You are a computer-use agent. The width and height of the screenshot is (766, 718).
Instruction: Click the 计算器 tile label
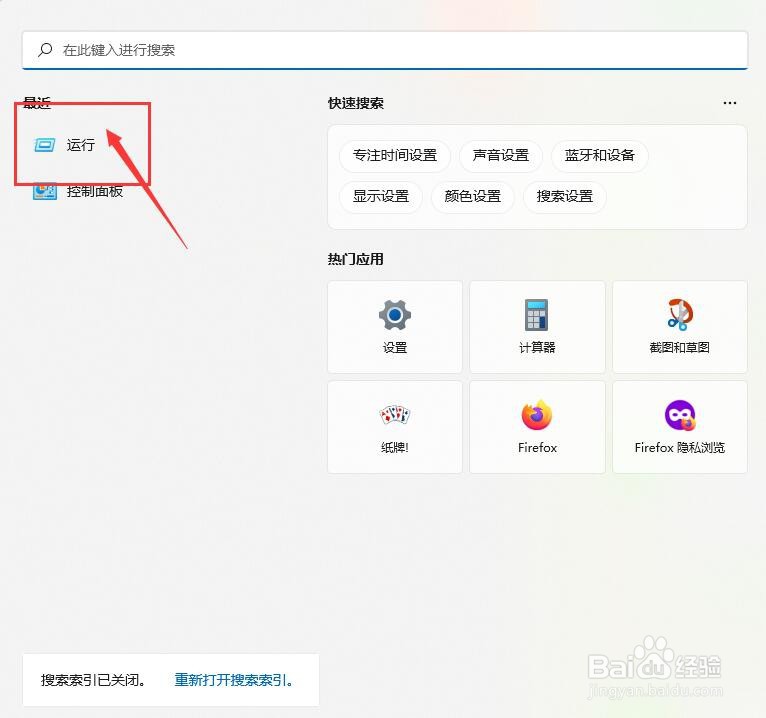pos(537,348)
